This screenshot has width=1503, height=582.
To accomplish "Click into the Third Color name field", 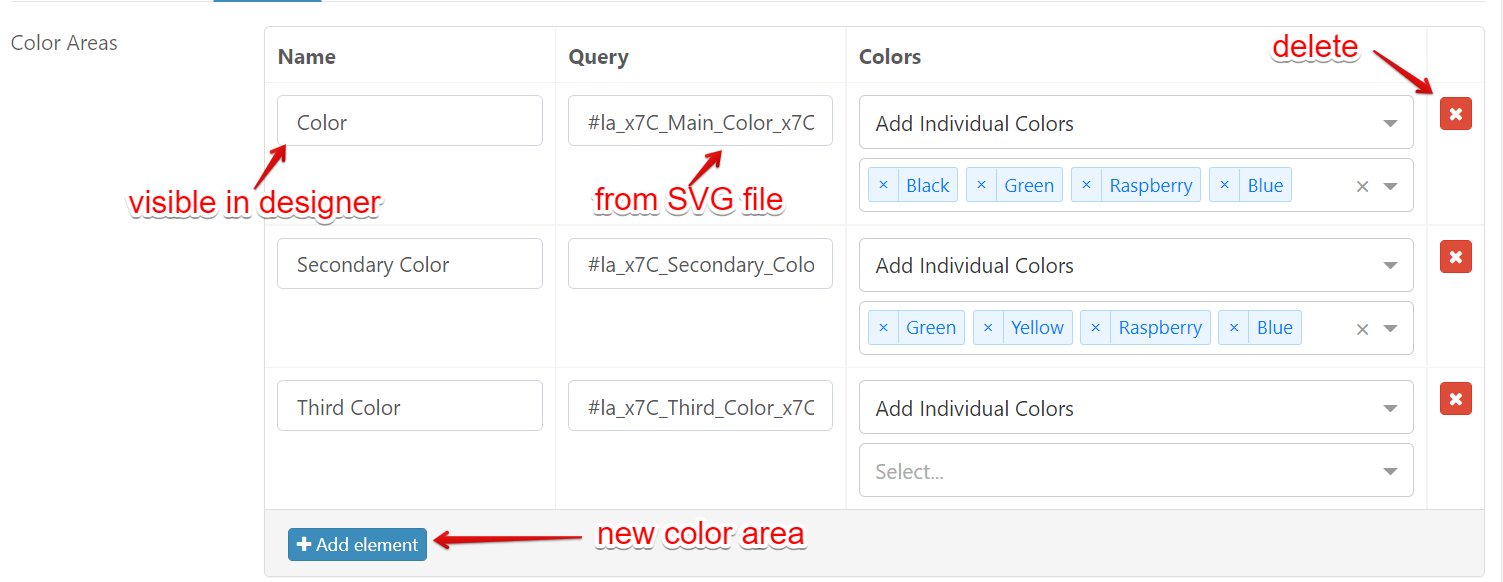I will coord(409,407).
